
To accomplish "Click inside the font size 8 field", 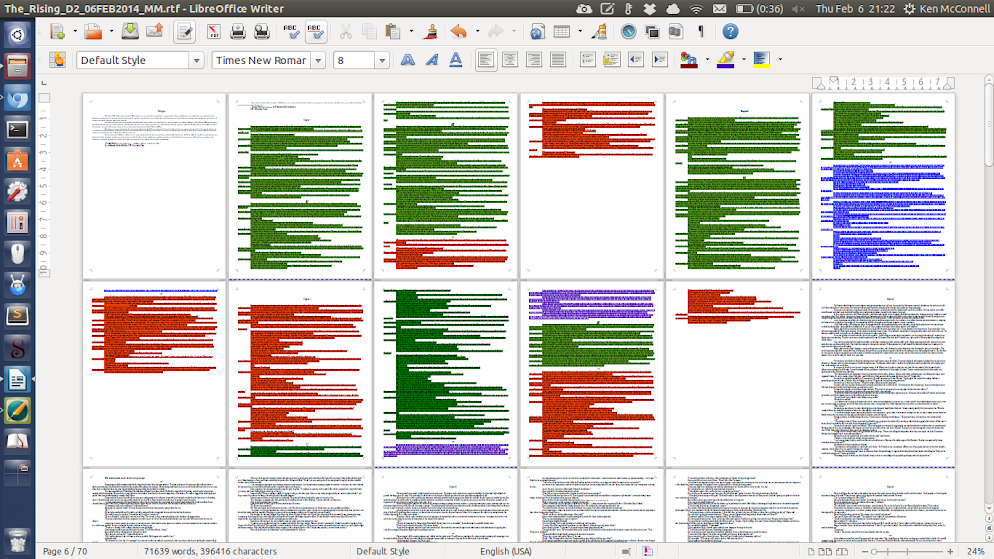I will [x=354, y=60].
